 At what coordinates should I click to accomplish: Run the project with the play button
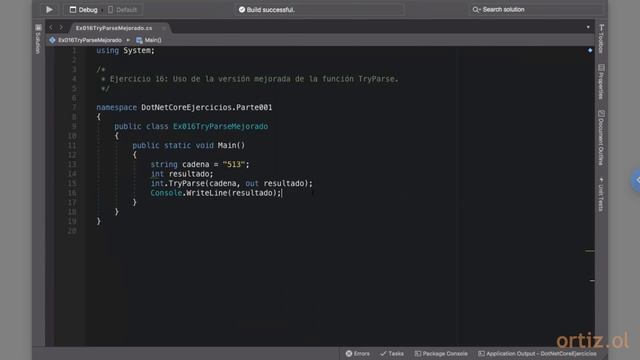(x=49, y=9)
